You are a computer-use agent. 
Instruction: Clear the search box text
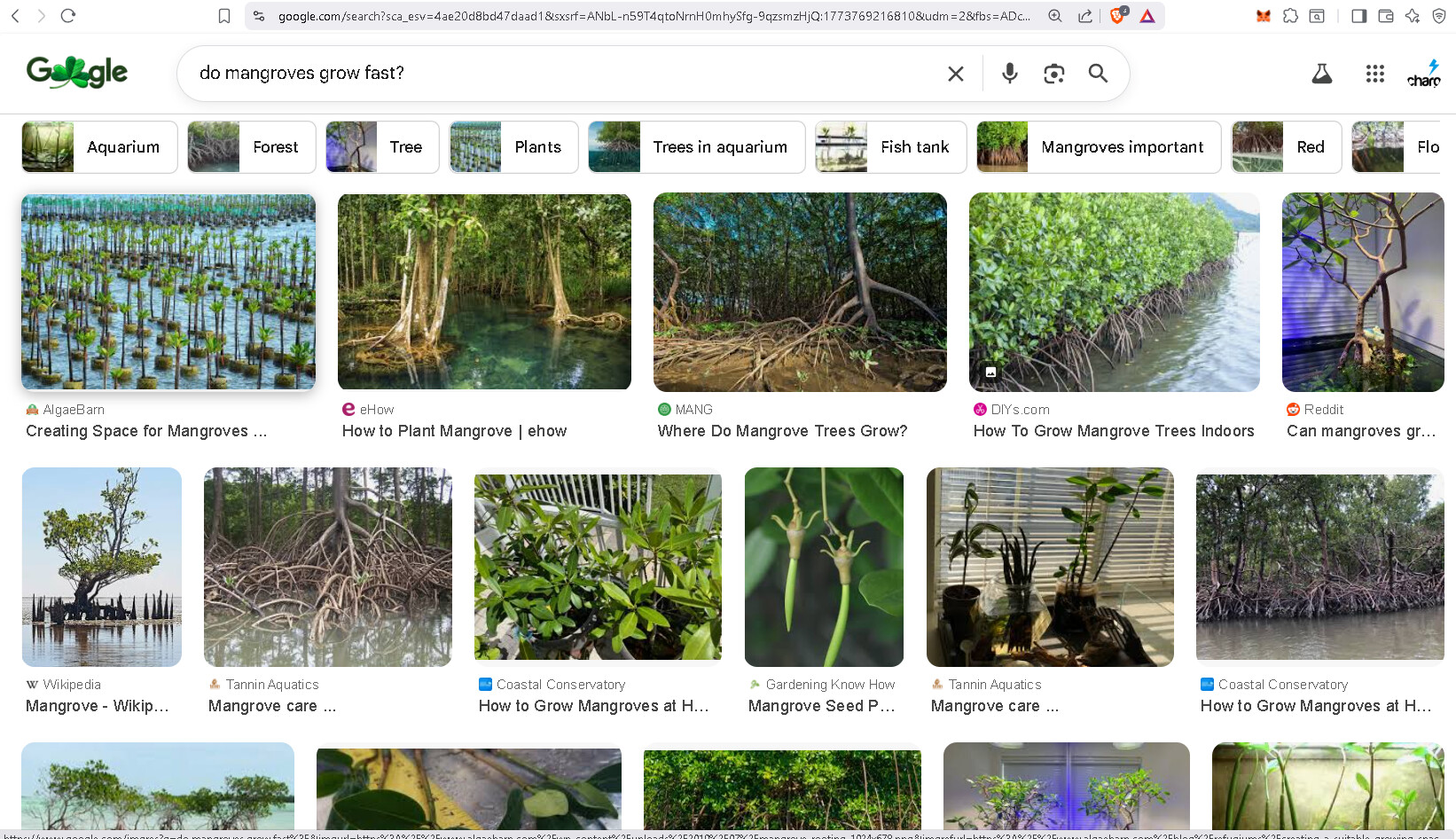coord(955,74)
